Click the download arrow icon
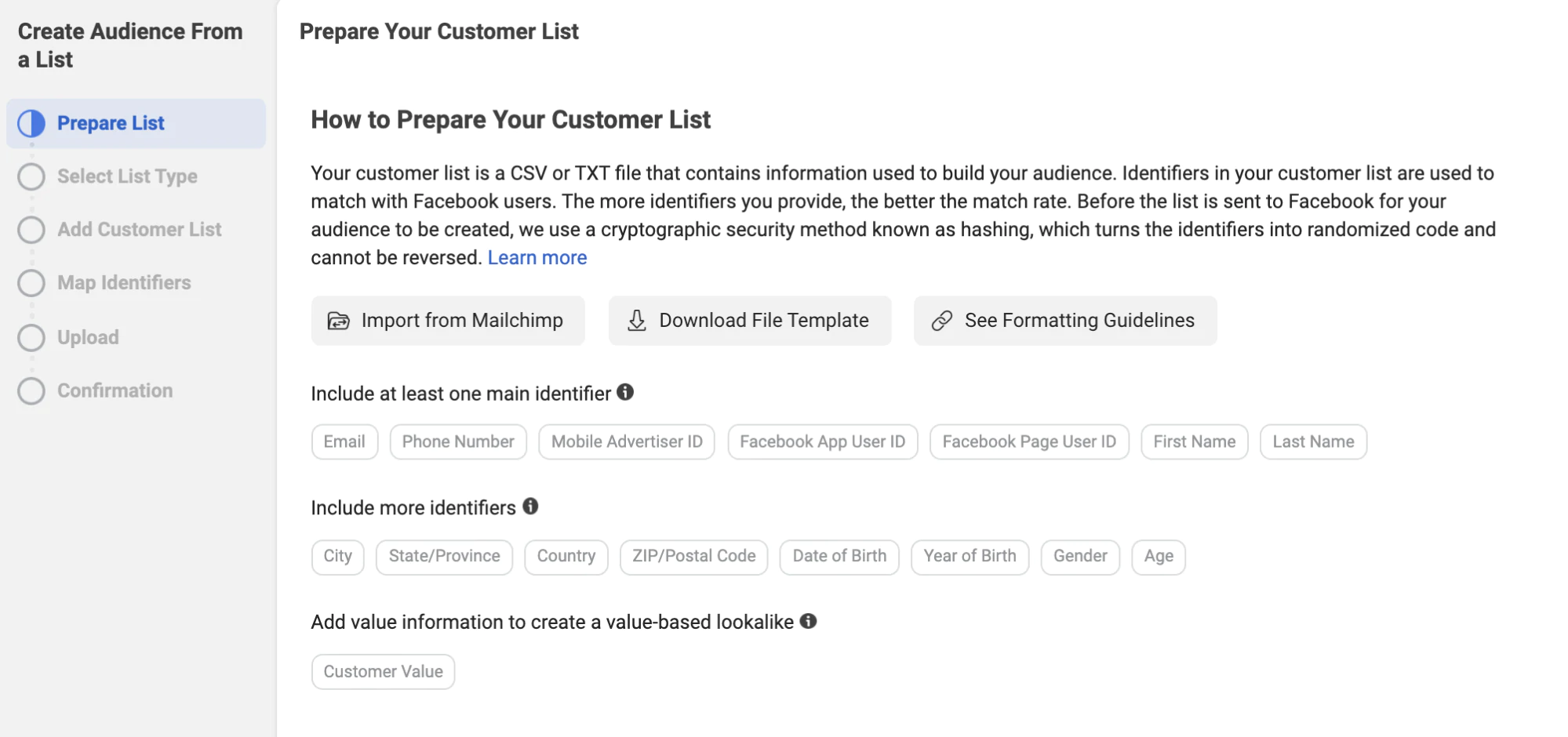 tap(637, 321)
